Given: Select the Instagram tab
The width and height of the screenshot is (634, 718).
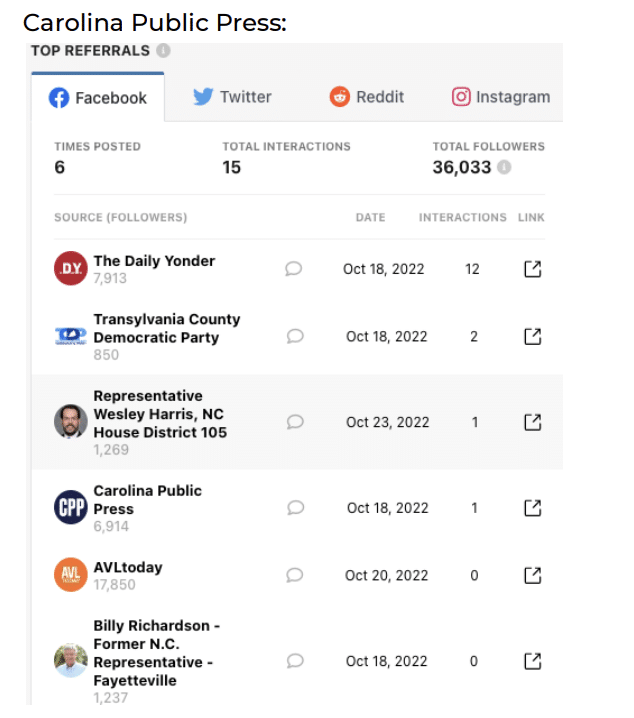Looking at the screenshot, I should click(501, 97).
